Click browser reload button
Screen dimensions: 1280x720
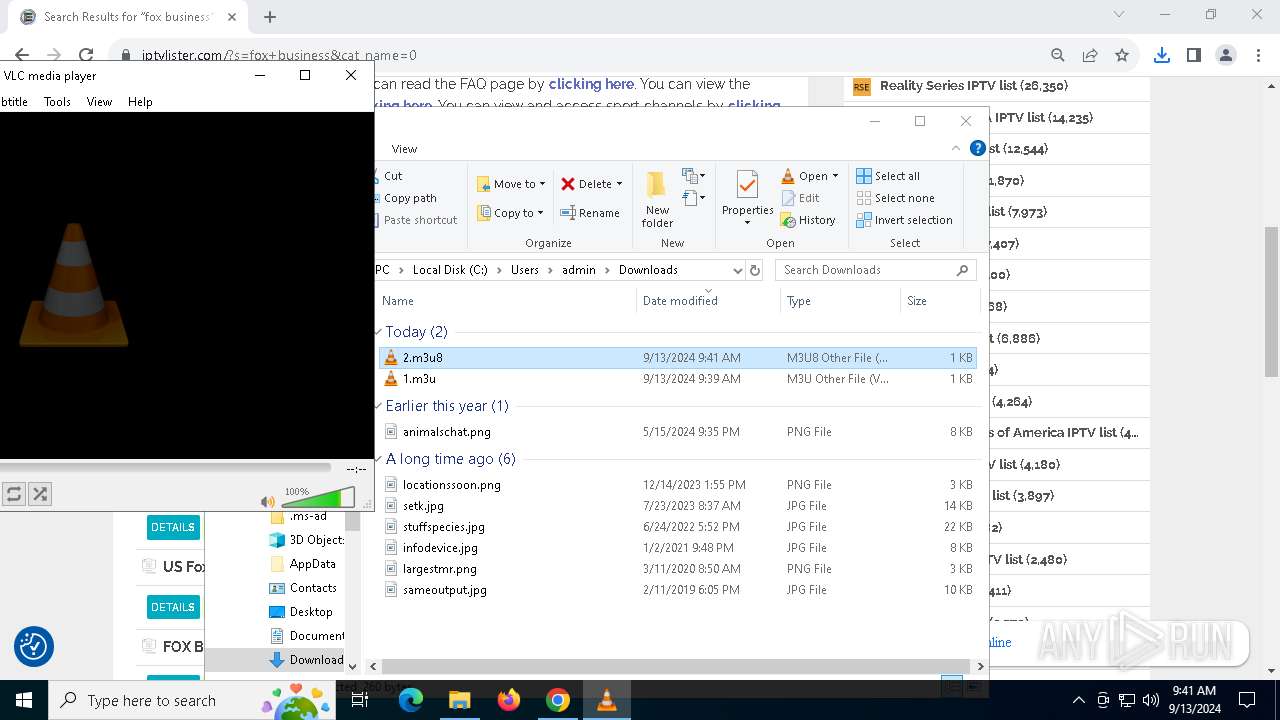(x=86, y=56)
